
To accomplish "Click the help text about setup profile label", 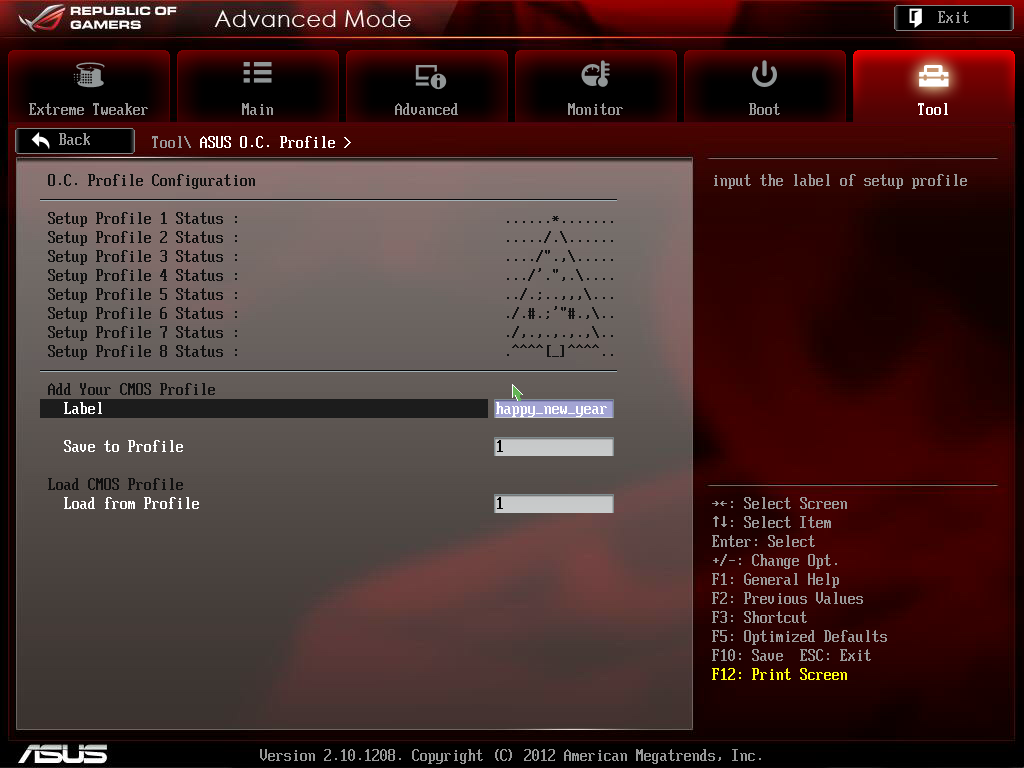I will tap(840, 181).
